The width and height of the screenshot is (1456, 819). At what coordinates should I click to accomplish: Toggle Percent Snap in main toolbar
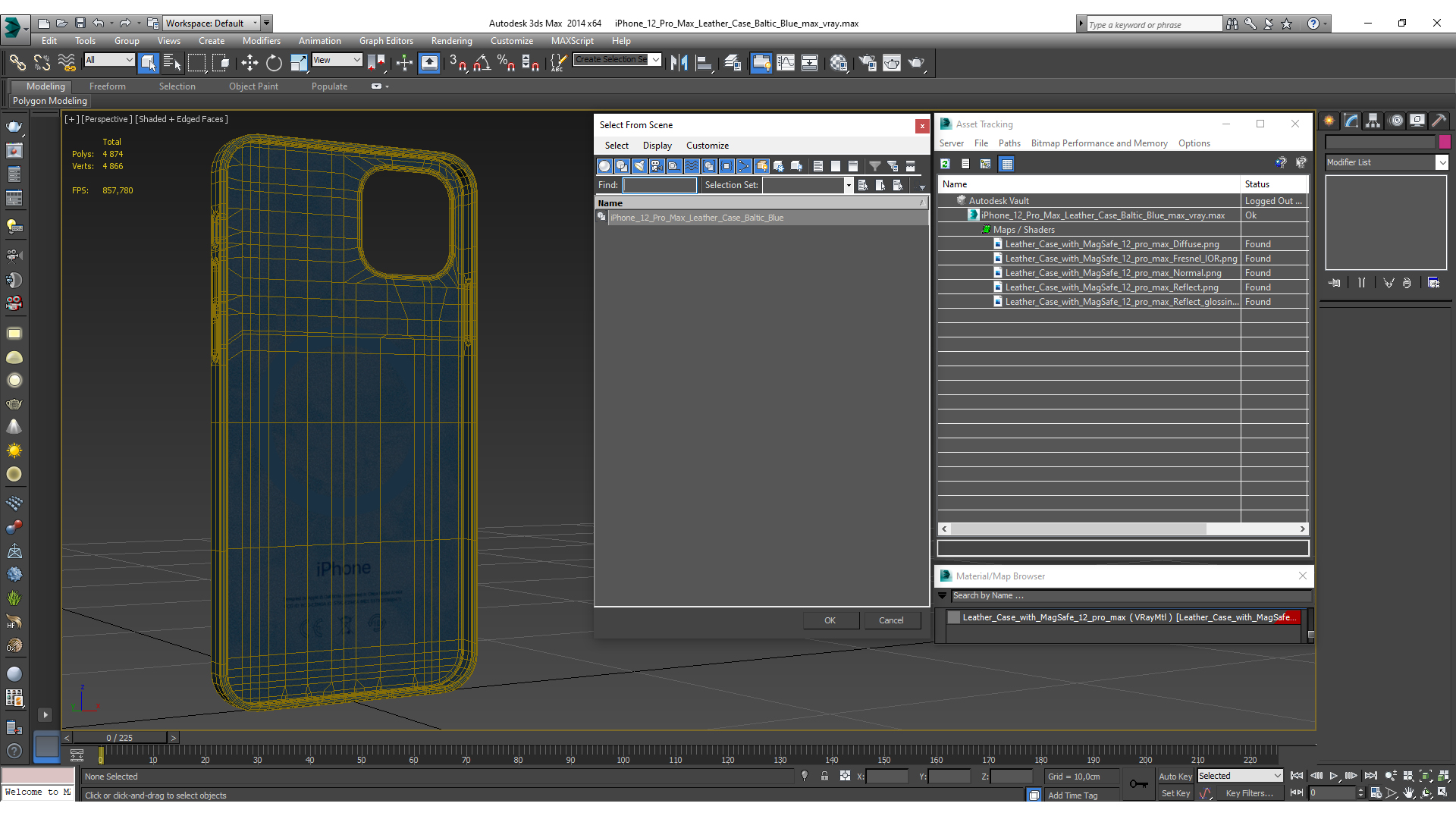pyautogui.click(x=507, y=63)
